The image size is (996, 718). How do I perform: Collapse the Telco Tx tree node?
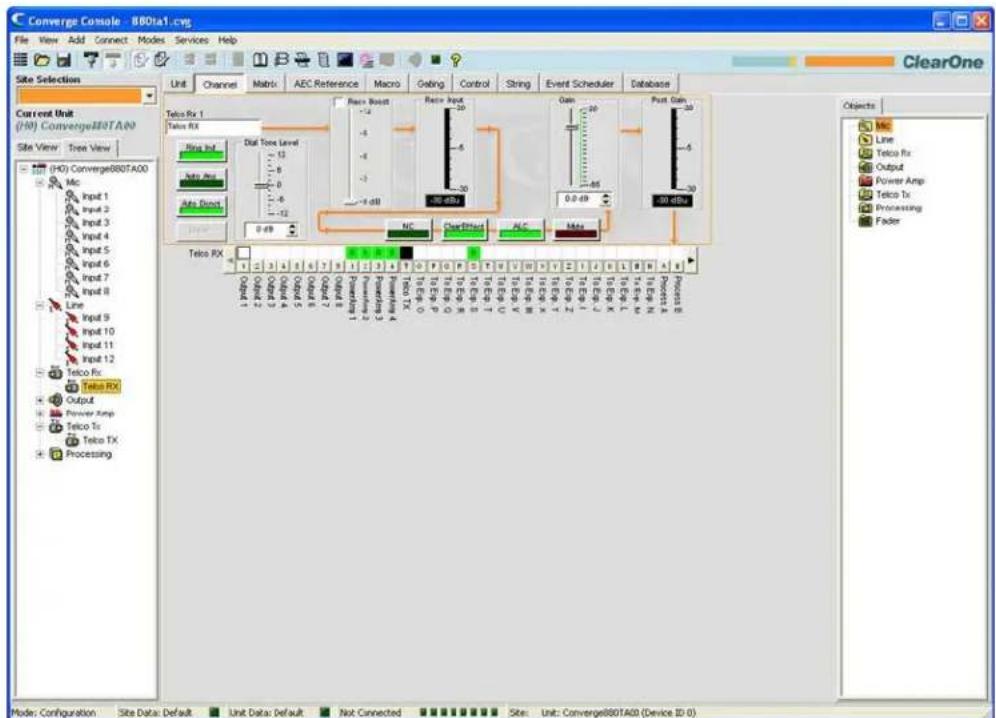[39, 426]
